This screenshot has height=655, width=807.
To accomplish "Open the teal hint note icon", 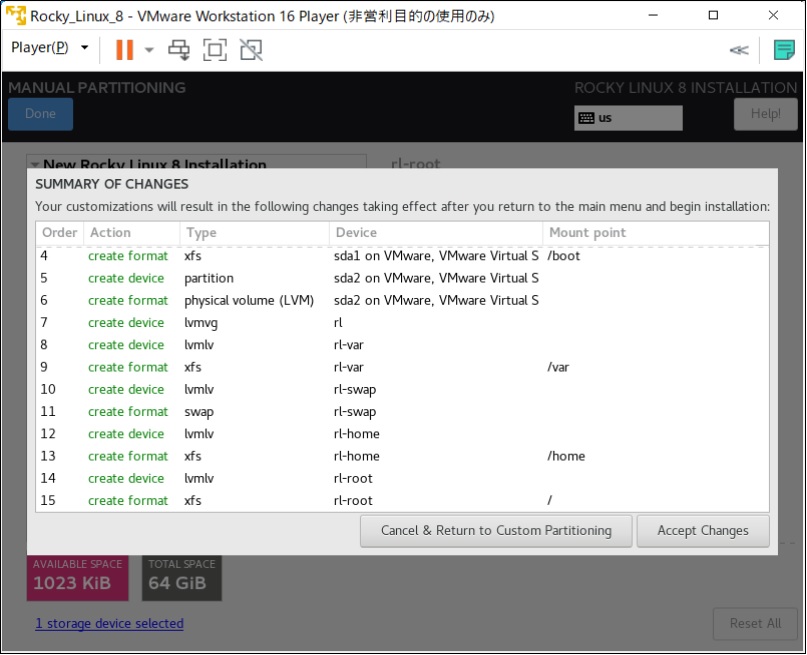I will click(x=782, y=49).
